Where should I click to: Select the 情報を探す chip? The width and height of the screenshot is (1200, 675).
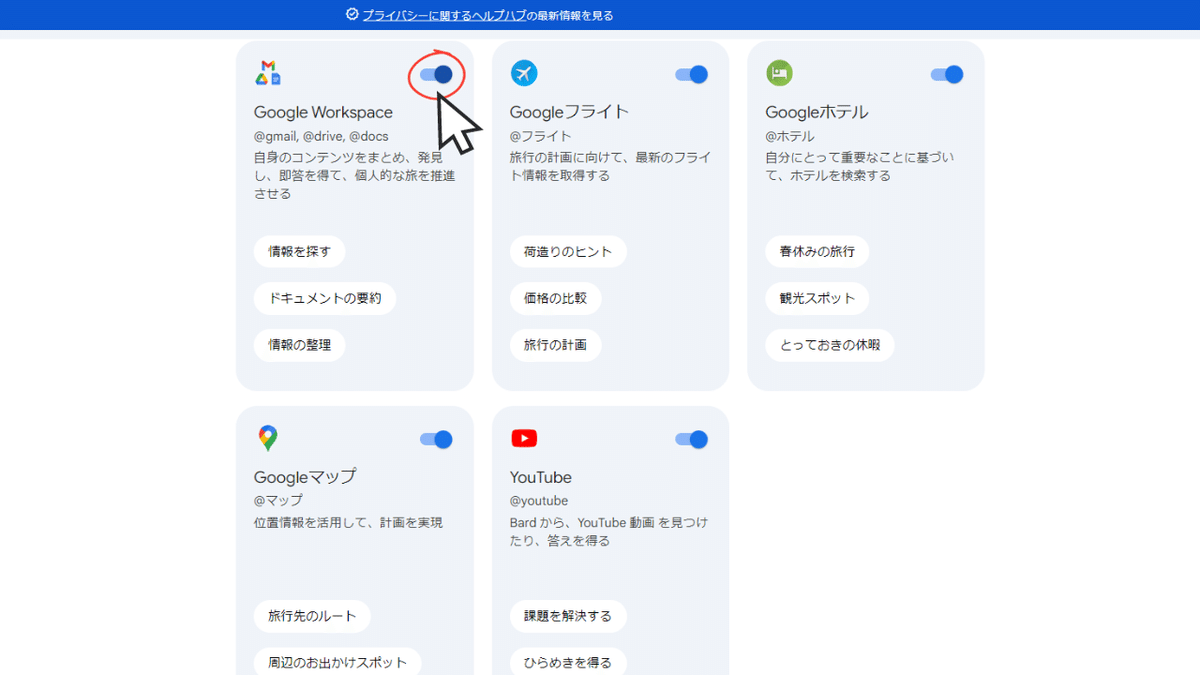coord(299,251)
